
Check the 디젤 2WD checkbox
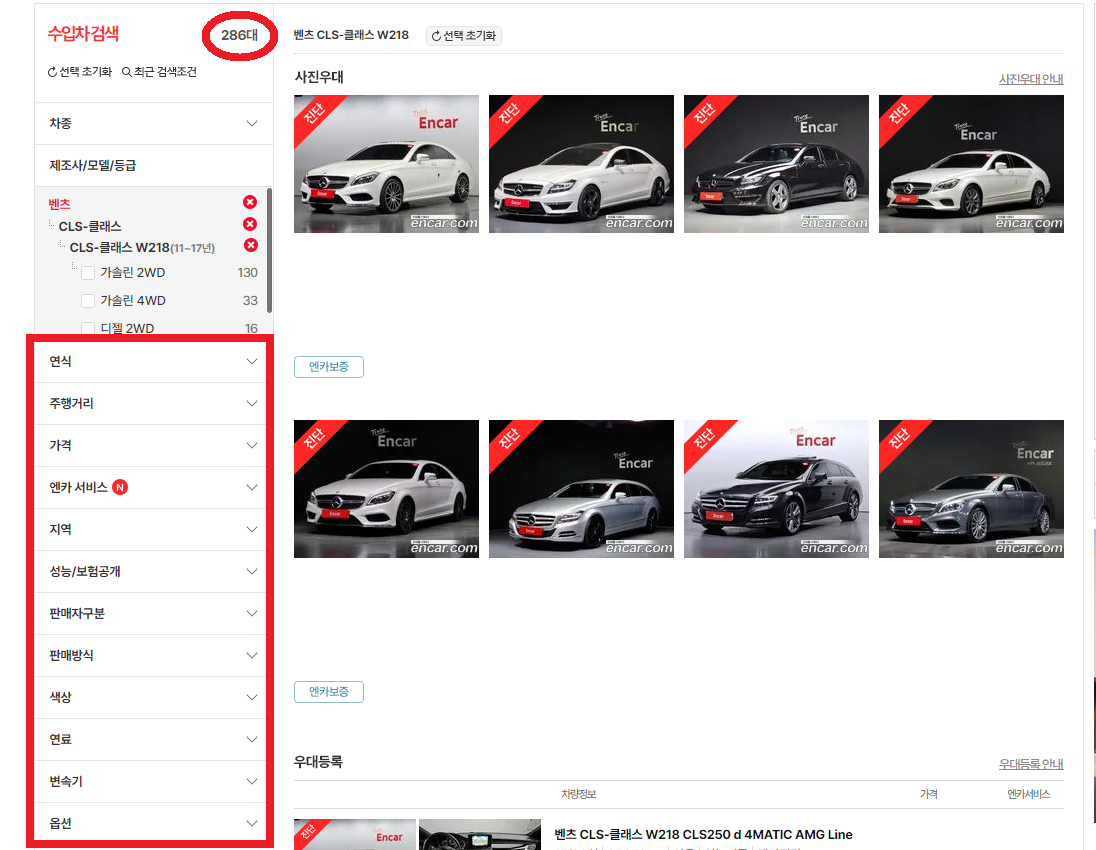tap(88, 328)
